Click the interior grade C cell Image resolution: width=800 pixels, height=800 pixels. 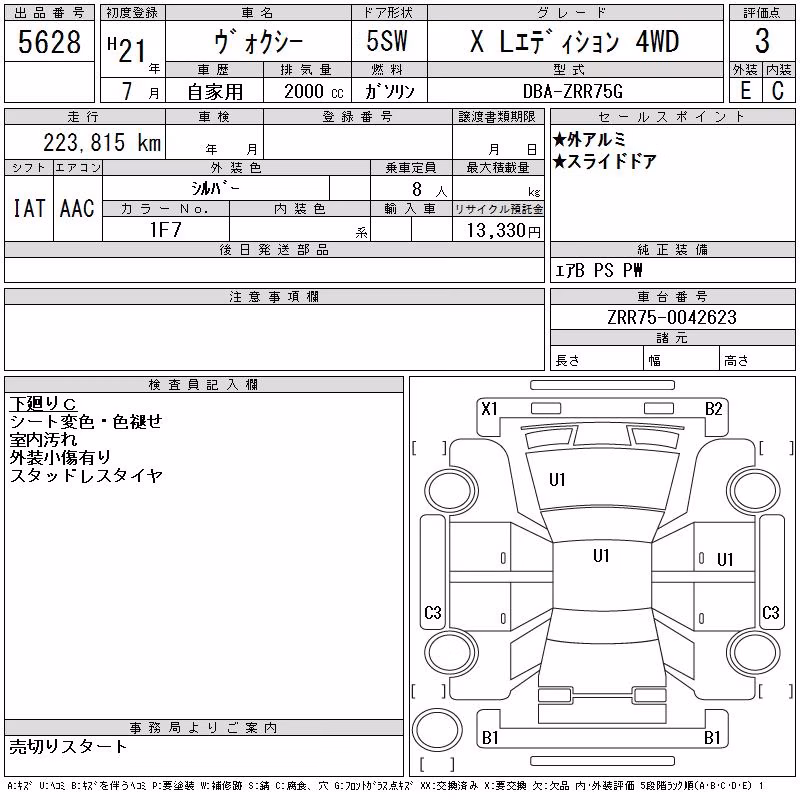tap(779, 90)
